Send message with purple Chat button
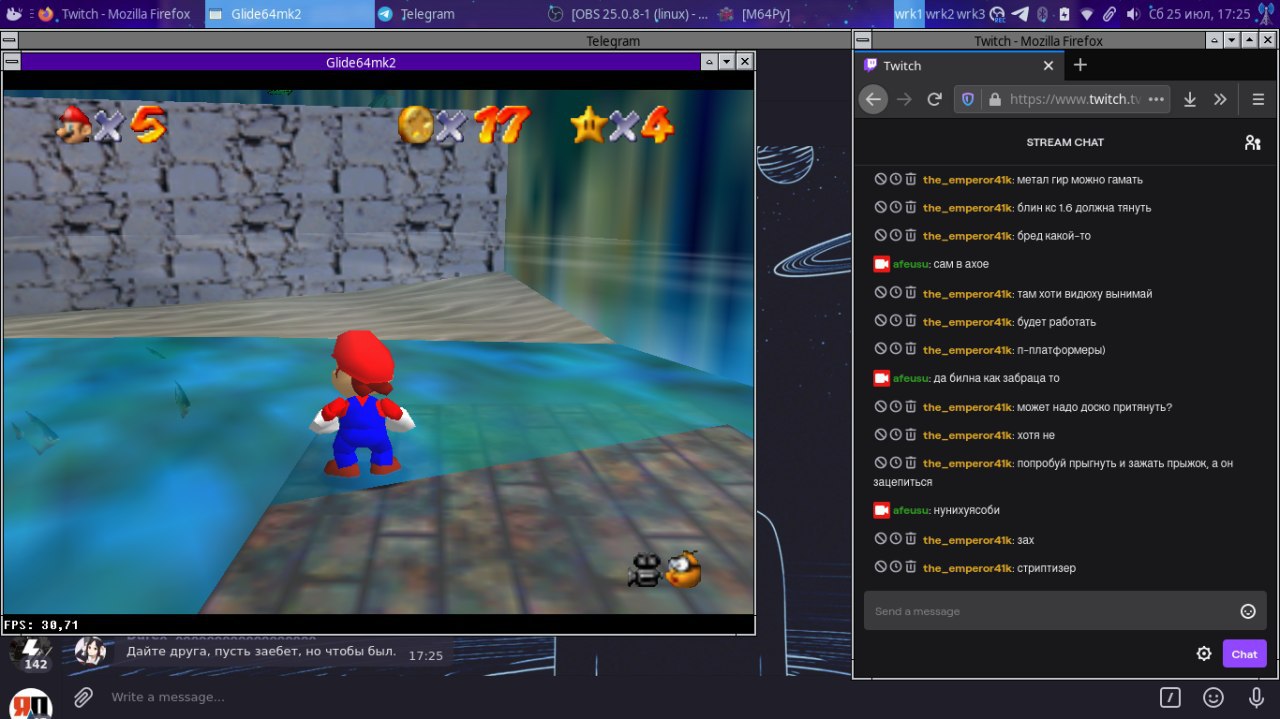Viewport: 1280px width, 719px height. tap(1244, 654)
